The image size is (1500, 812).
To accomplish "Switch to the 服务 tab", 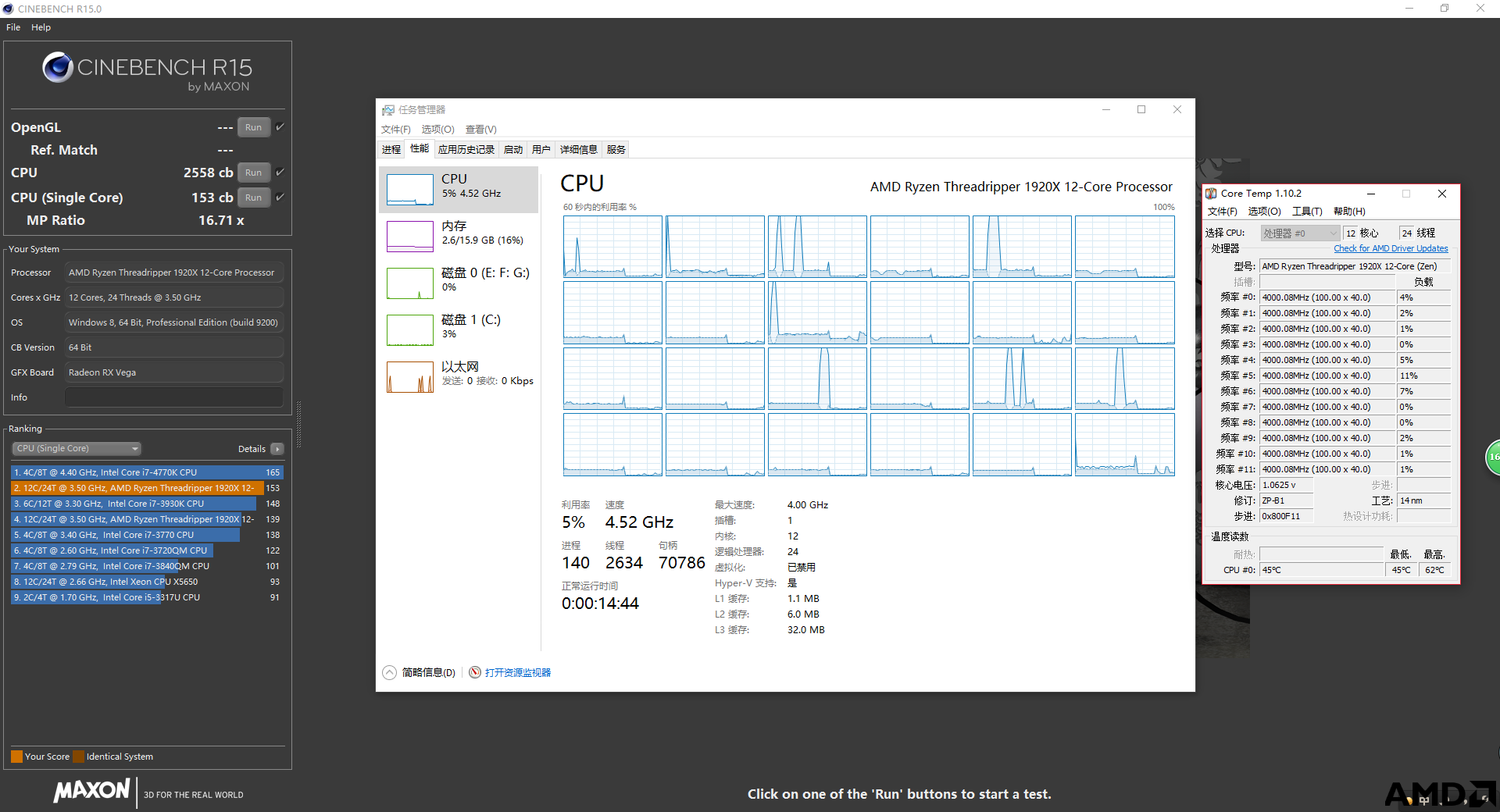I will [x=616, y=150].
